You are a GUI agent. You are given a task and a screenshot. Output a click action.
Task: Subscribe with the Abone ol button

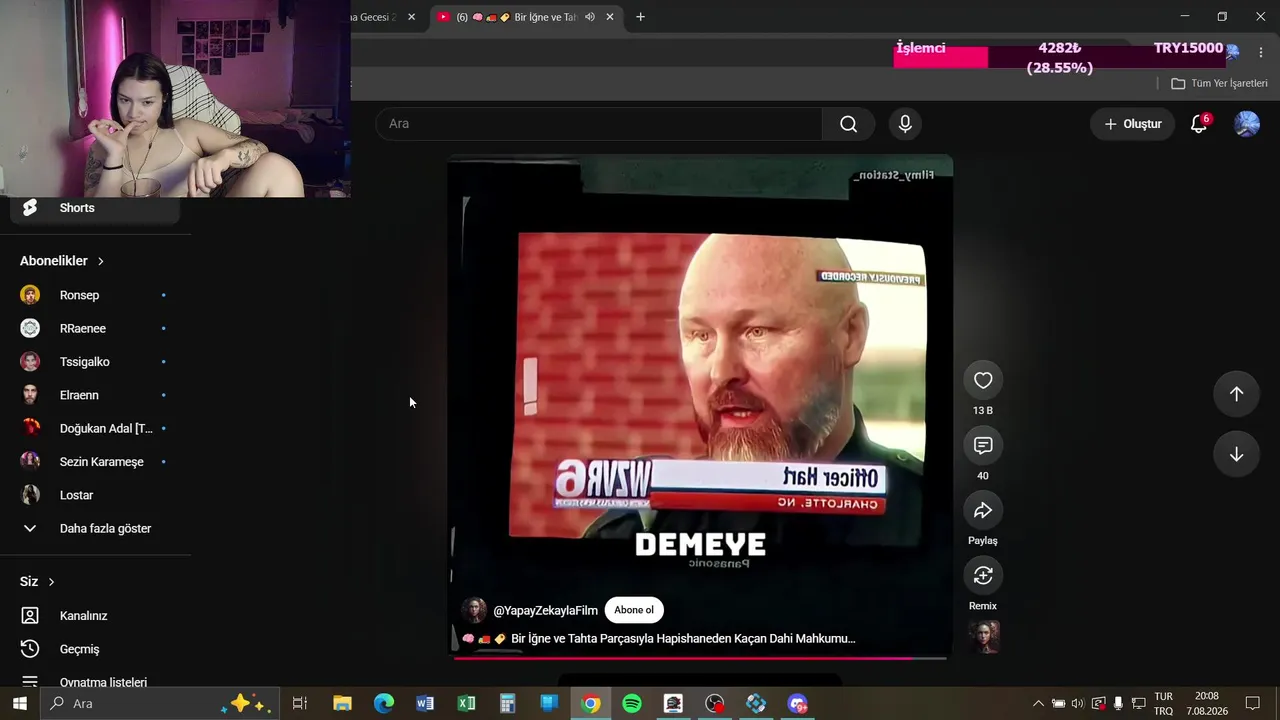point(634,610)
